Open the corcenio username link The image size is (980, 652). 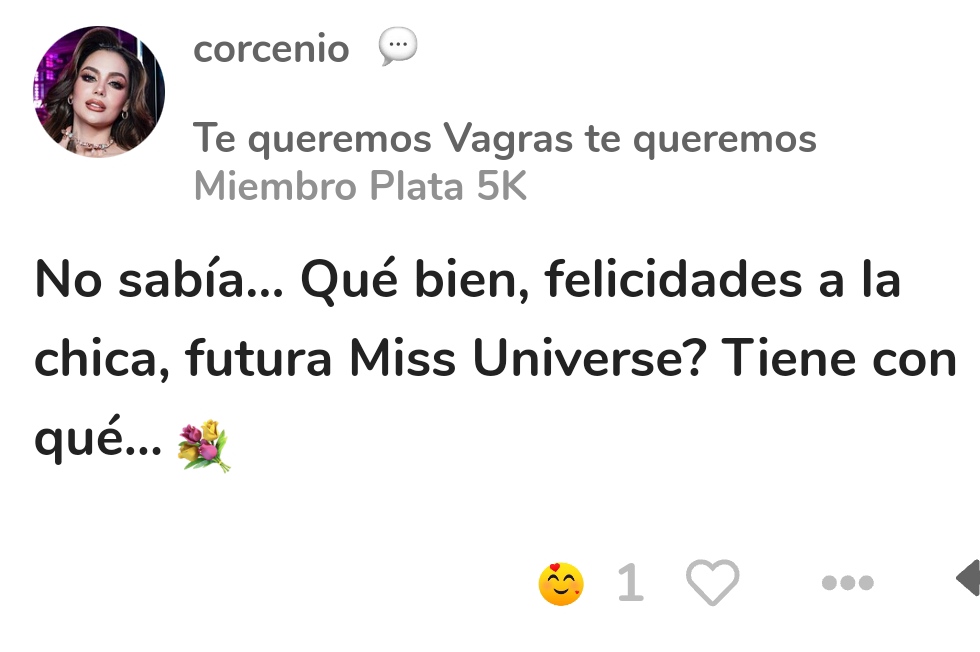(x=271, y=48)
